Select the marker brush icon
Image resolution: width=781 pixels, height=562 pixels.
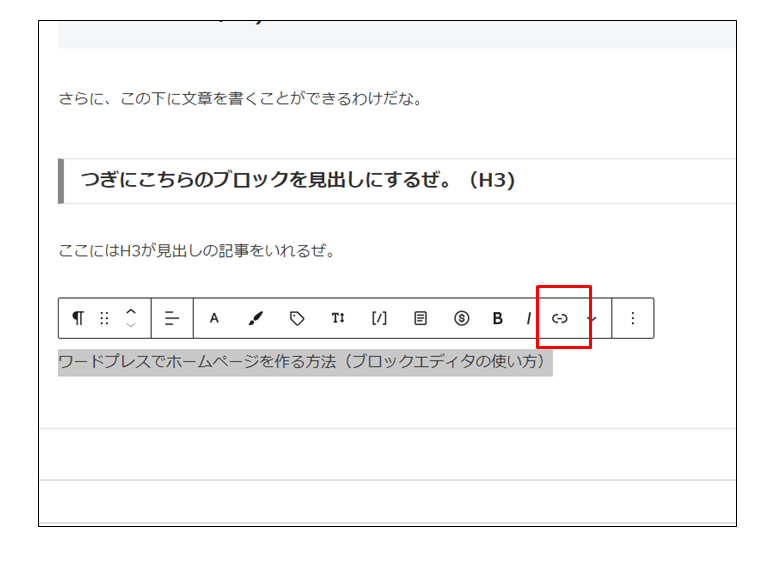[256, 318]
